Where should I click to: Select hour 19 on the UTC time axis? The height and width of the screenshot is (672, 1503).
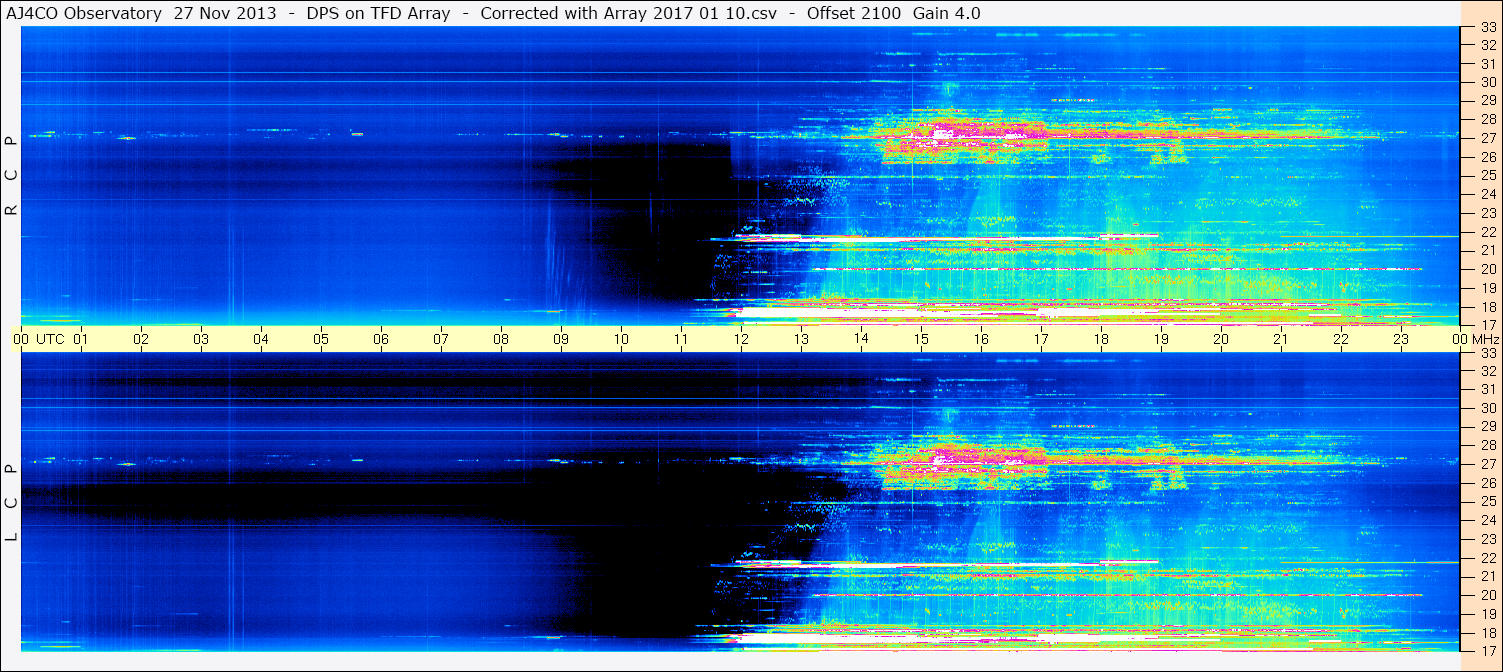[x=1161, y=339]
